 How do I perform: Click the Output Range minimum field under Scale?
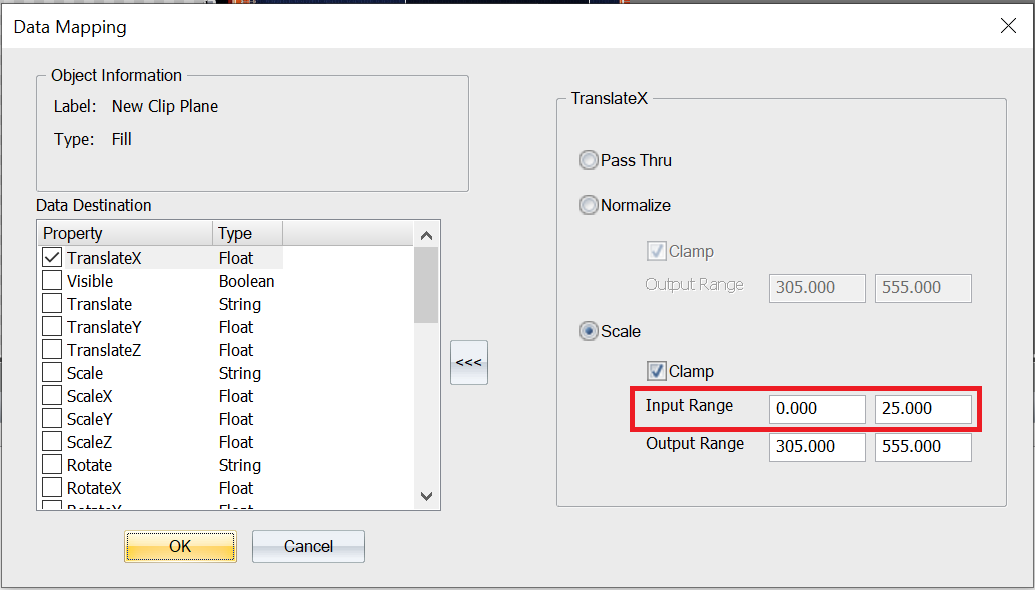[x=817, y=447]
